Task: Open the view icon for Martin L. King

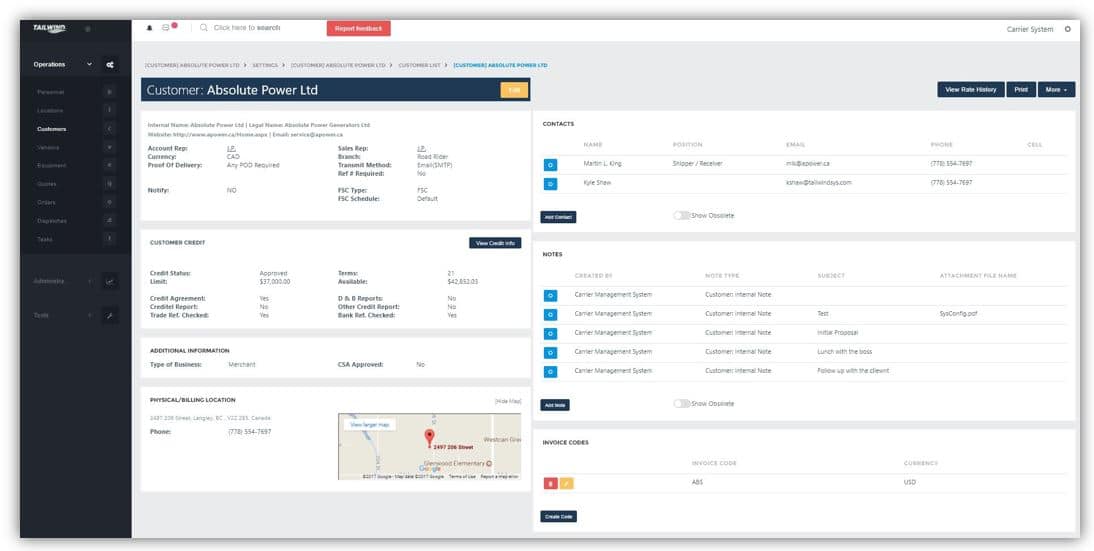Action: [x=549, y=163]
